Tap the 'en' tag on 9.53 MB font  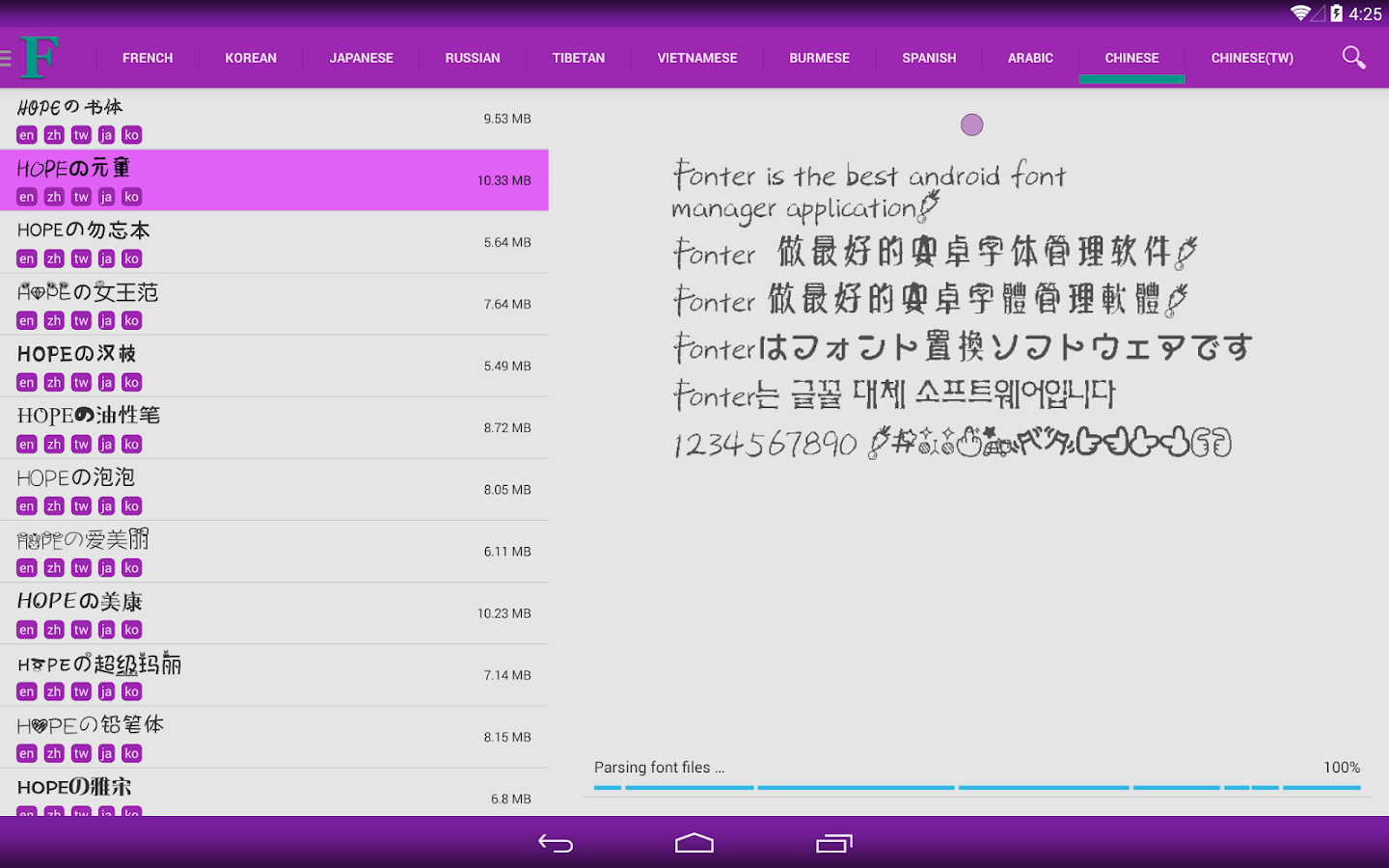pos(27,135)
